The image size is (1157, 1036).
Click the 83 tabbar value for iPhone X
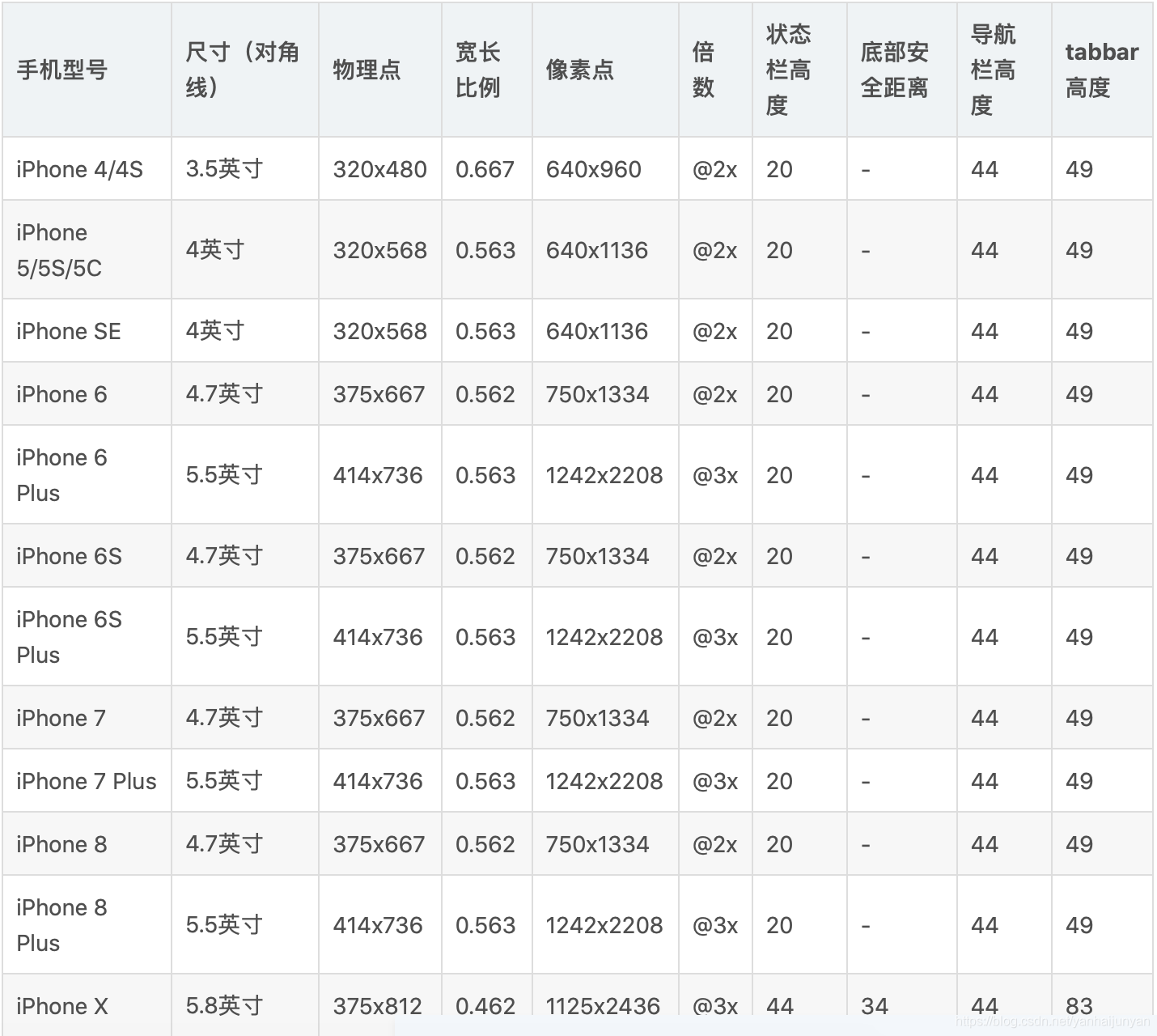1079,1006
